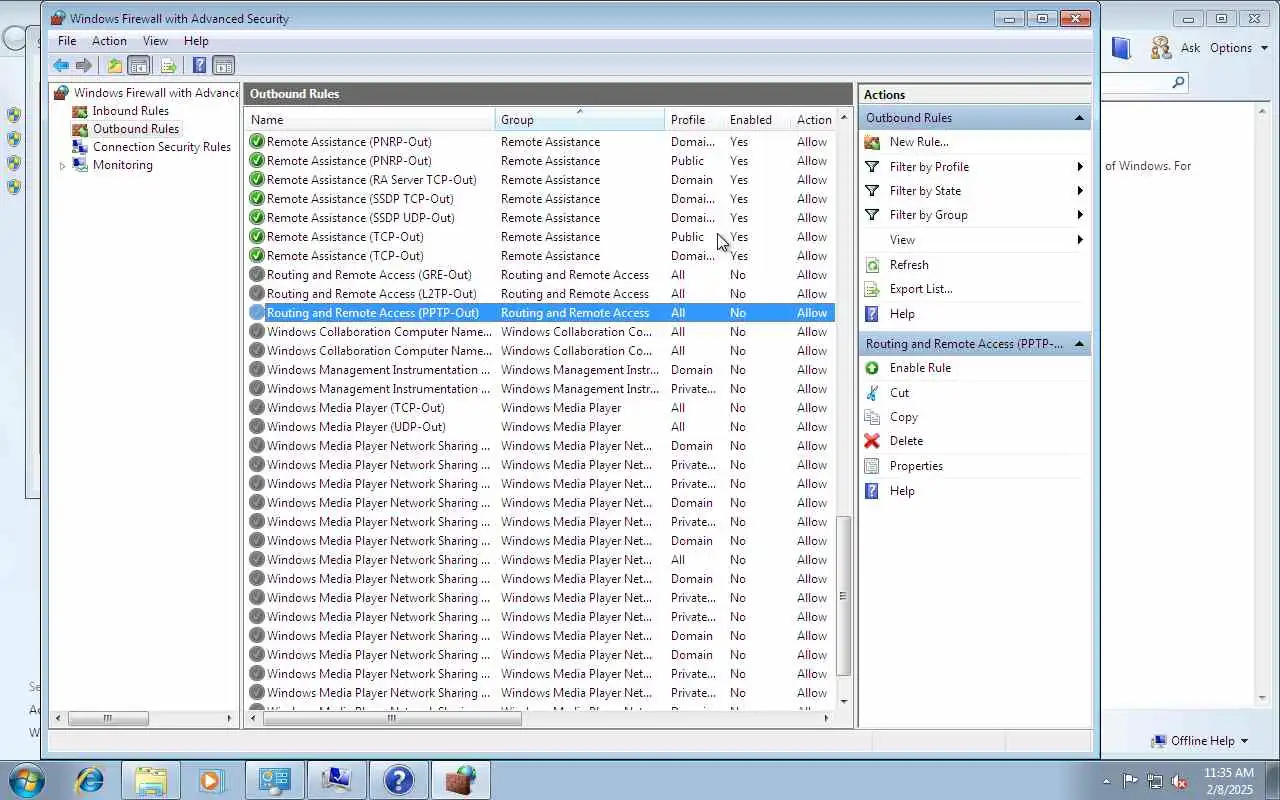This screenshot has width=1280, height=800.
Task: Toggle the Show/Hide Action Pane toolbar button
Action: (x=224, y=66)
